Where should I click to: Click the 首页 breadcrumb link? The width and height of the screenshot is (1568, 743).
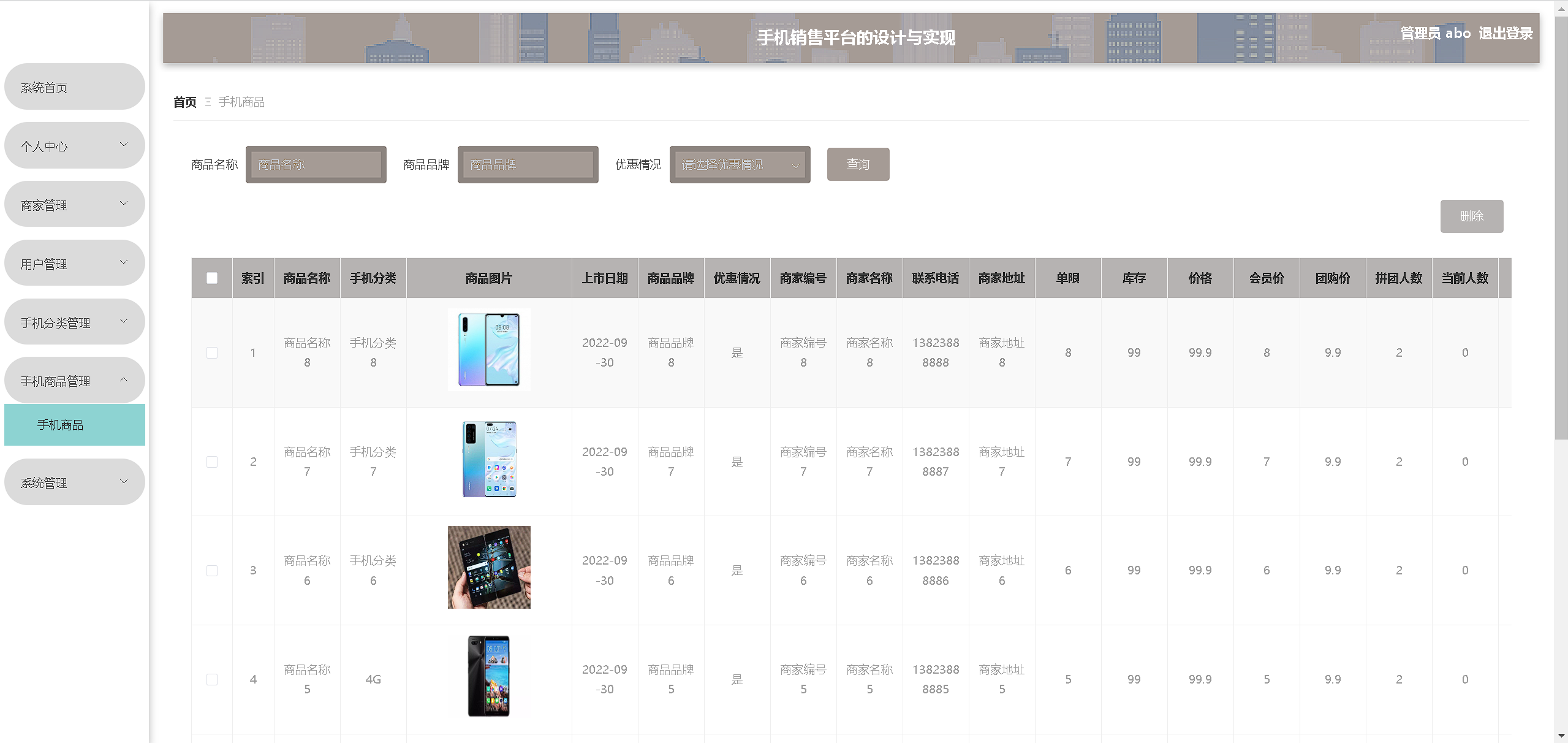[x=184, y=102]
